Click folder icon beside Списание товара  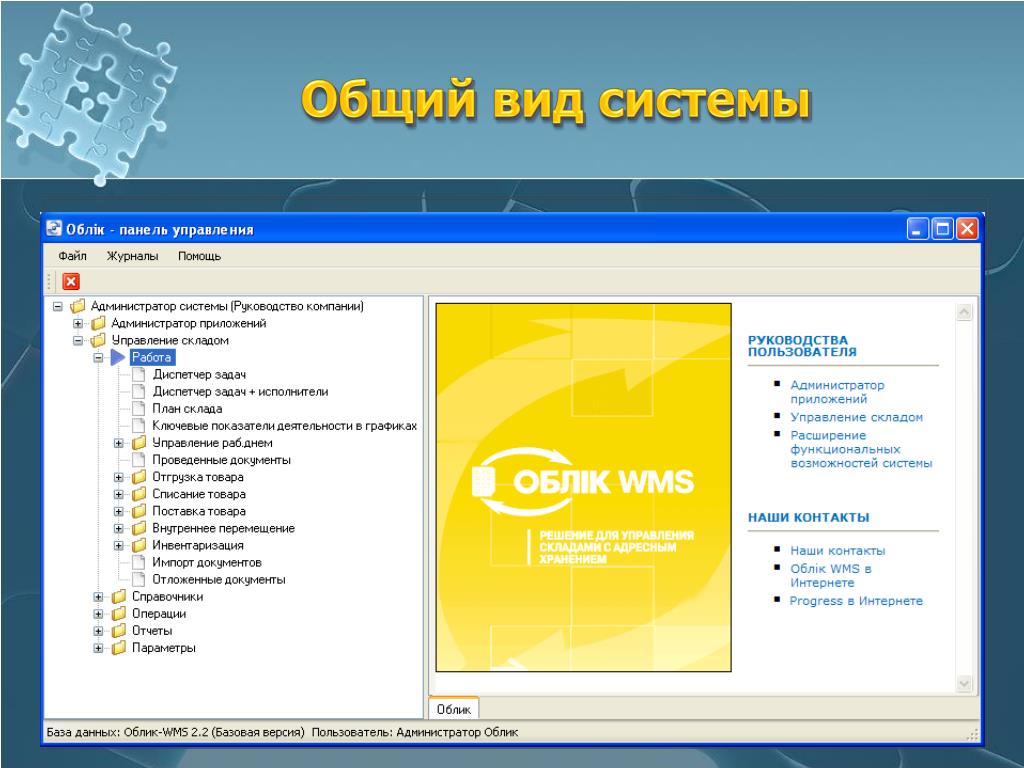point(138,494)
